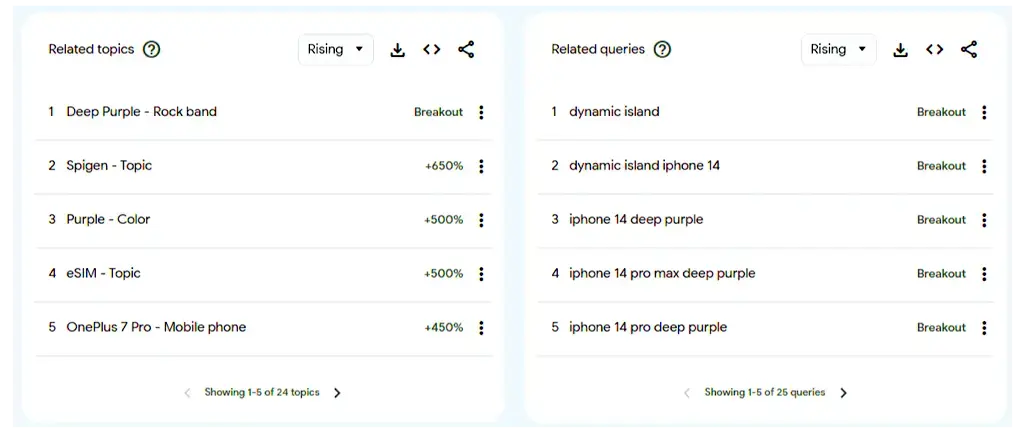The width and height of the screenshot is (1024, 432).
Task: Open iphone 14 deep purple query
Action: [636, 220]
